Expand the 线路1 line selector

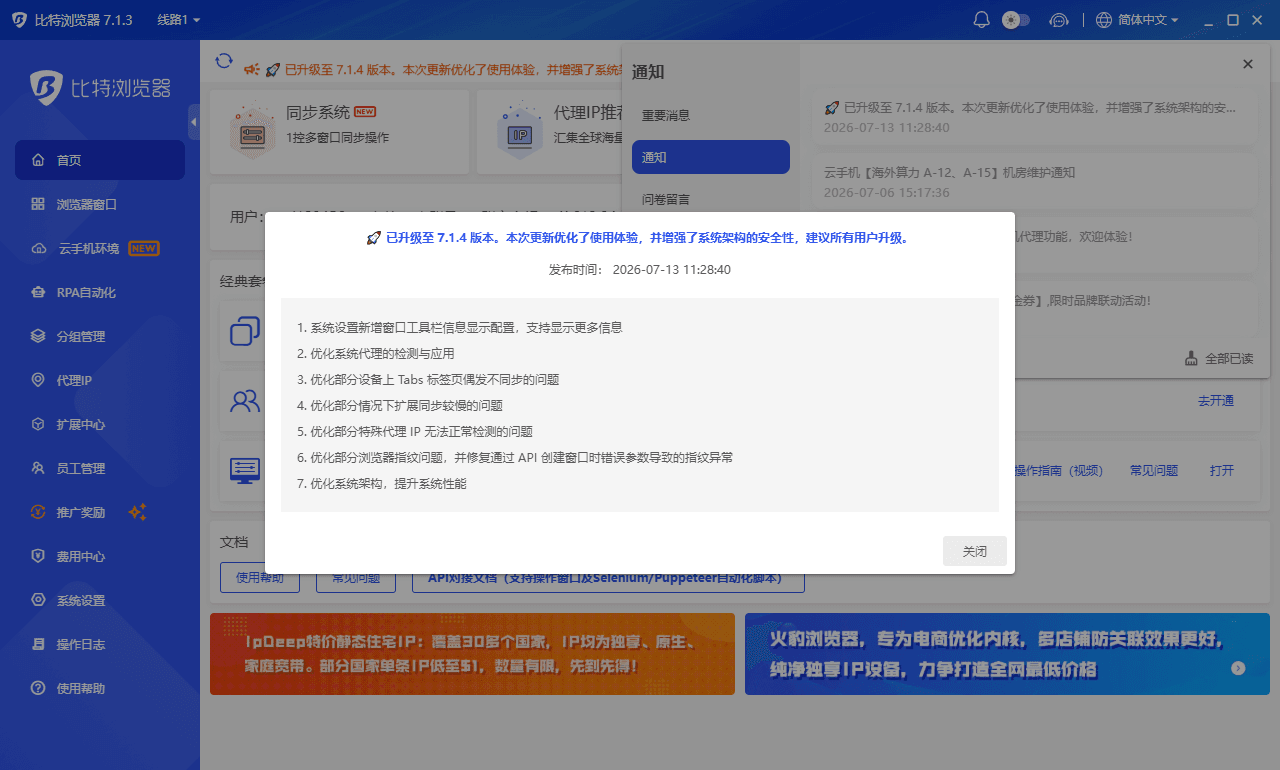point(179,20)
